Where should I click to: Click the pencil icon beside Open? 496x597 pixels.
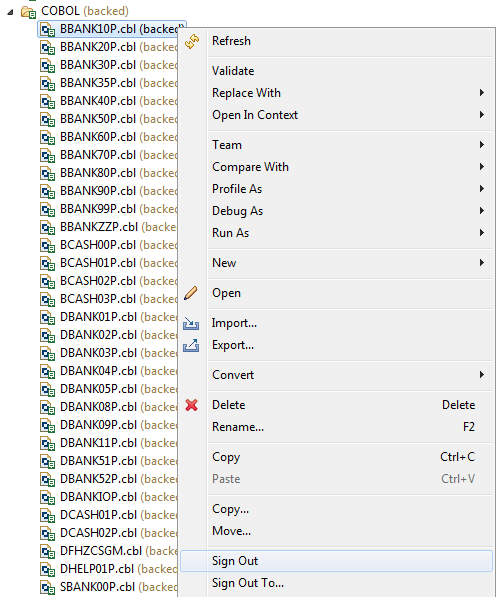pyautogui.click(x=191, y=293)
